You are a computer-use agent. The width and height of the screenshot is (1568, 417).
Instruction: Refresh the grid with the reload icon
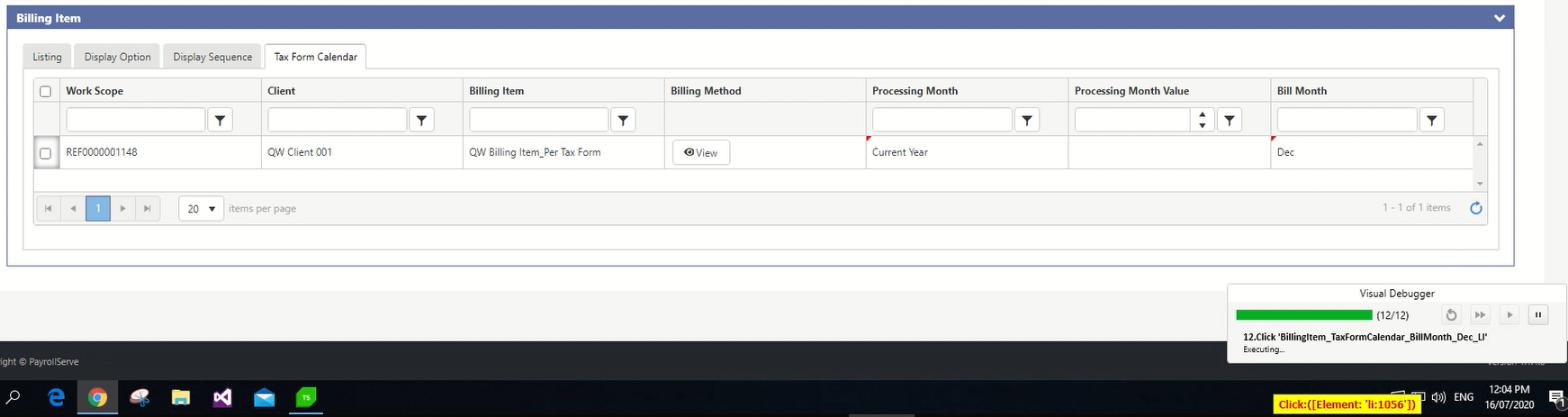coord(1476,208)
